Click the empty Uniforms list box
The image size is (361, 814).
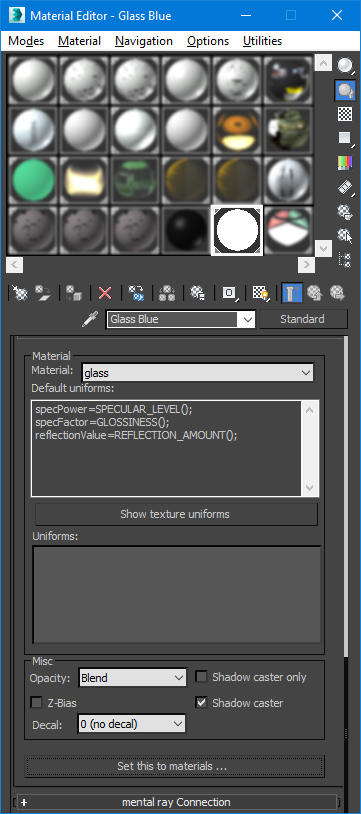coord(177,595)
